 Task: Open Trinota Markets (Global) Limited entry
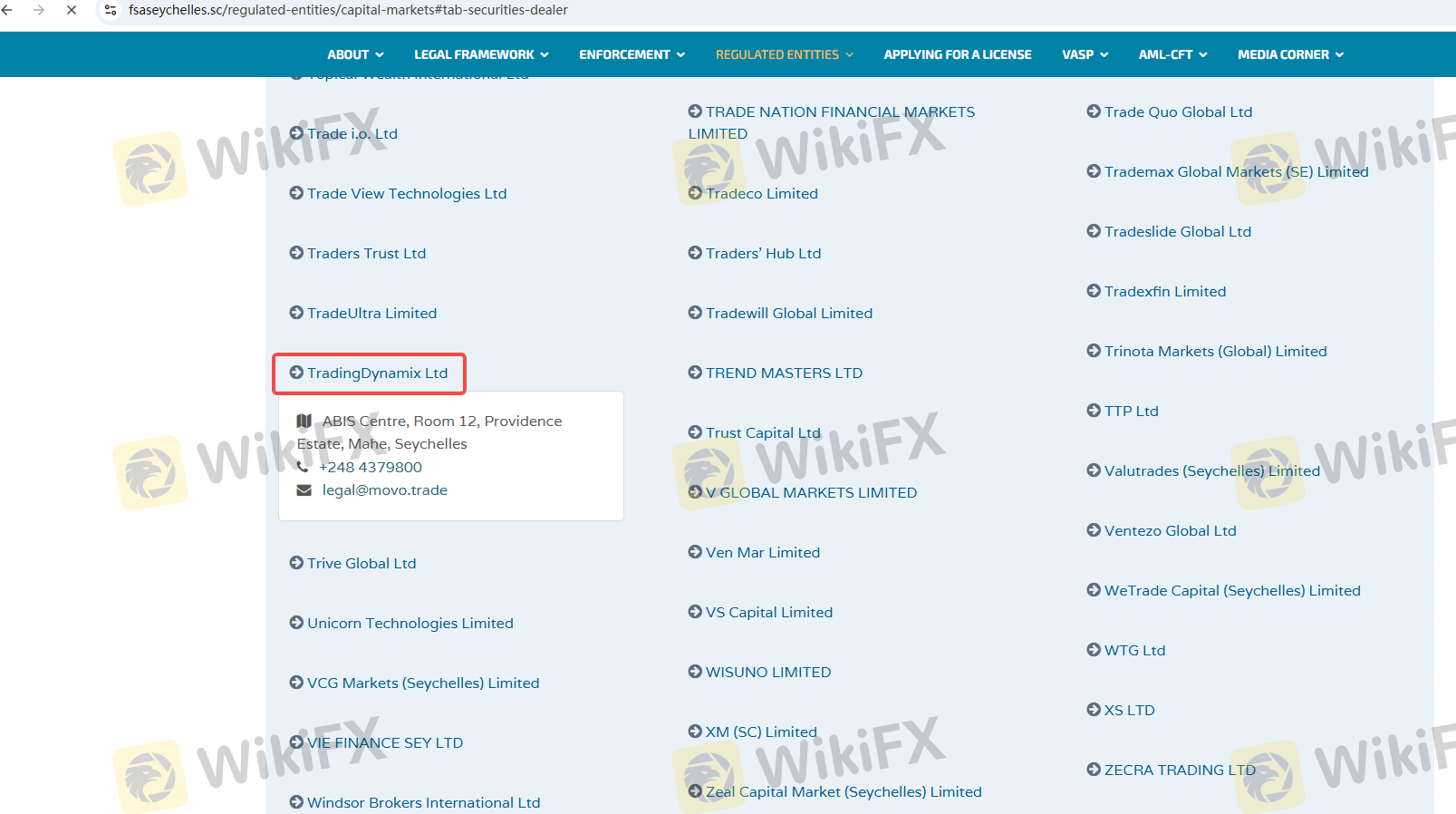(1216, 351)
